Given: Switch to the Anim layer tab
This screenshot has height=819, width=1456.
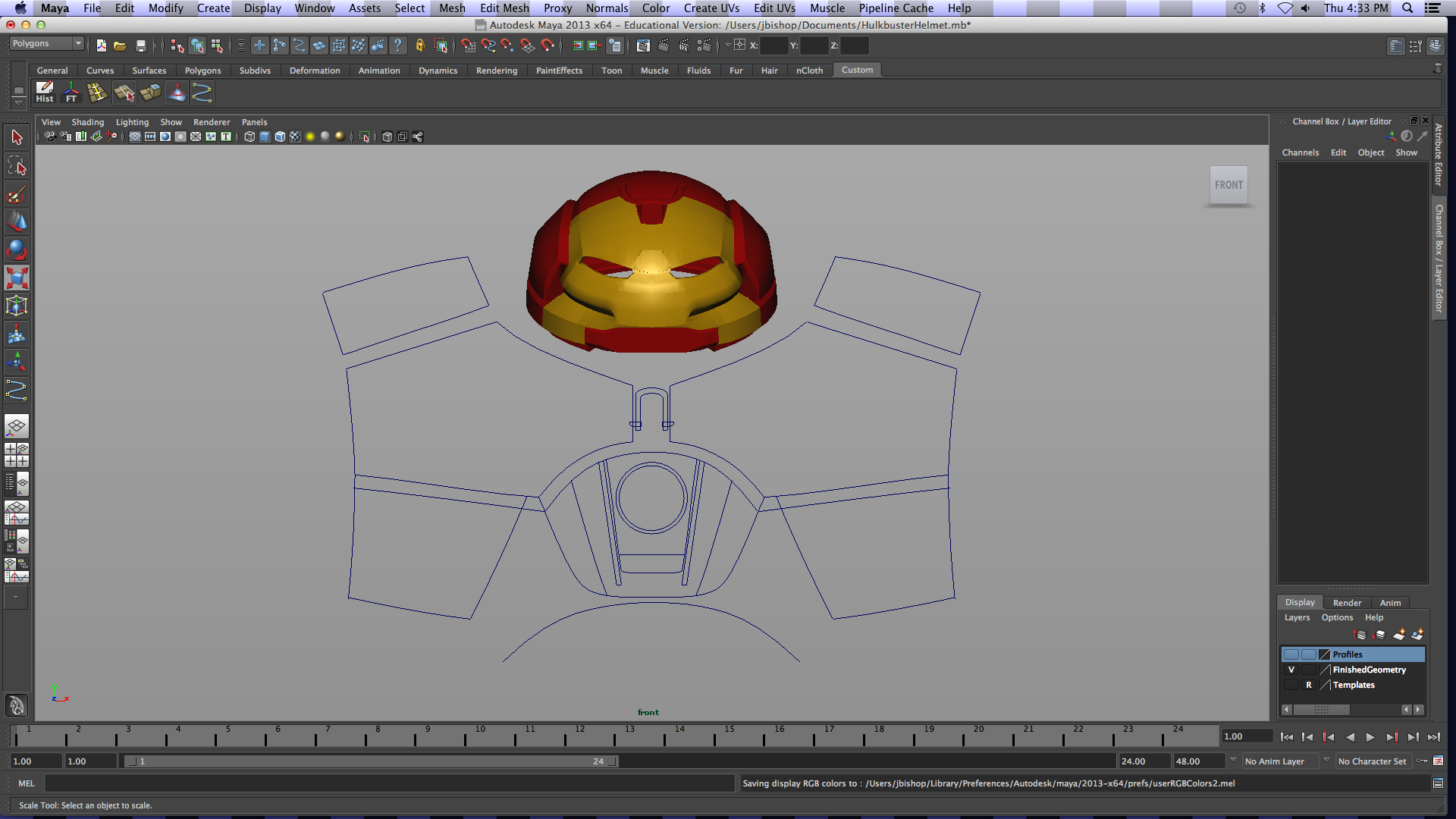Looking at the screenshot, I should (1390, 603).
